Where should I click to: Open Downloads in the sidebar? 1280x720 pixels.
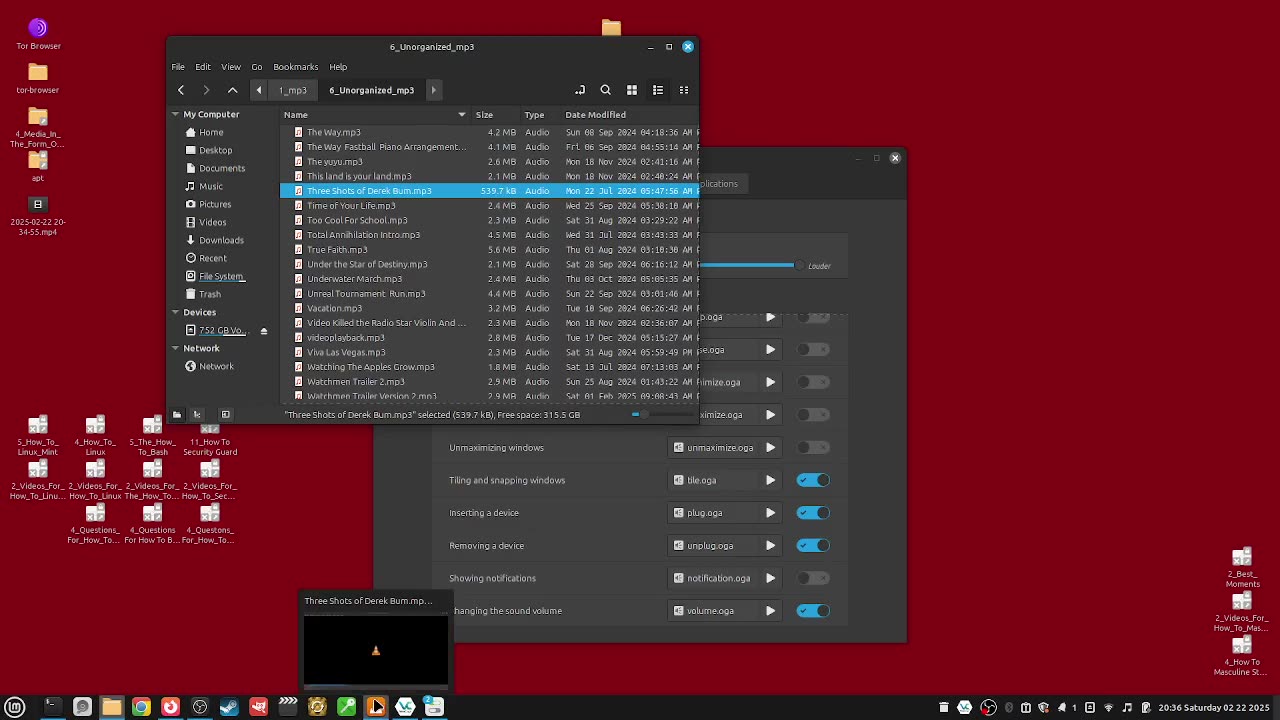coord(221,240)
